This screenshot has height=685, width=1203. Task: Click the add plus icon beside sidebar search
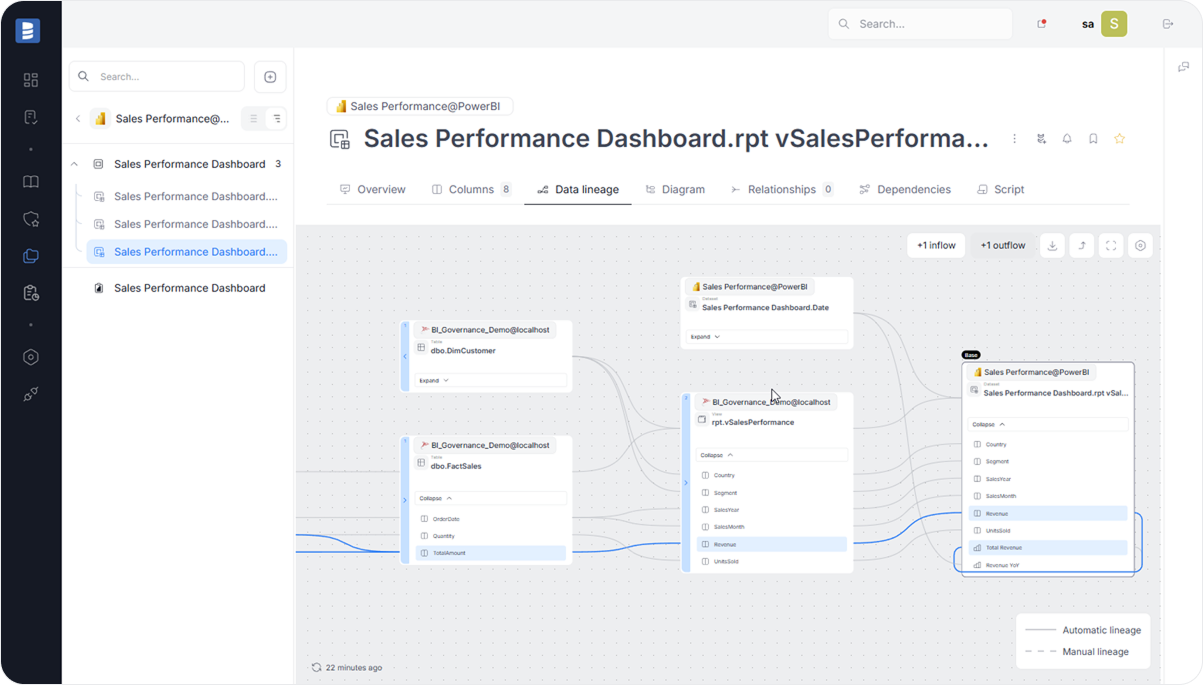[270, 77]
